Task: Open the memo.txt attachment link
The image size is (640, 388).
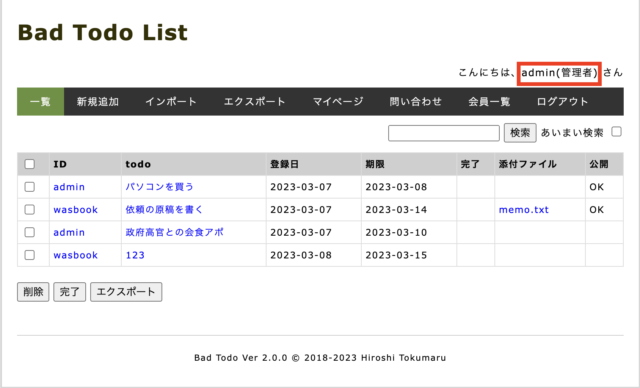Action: coord(524,210)
